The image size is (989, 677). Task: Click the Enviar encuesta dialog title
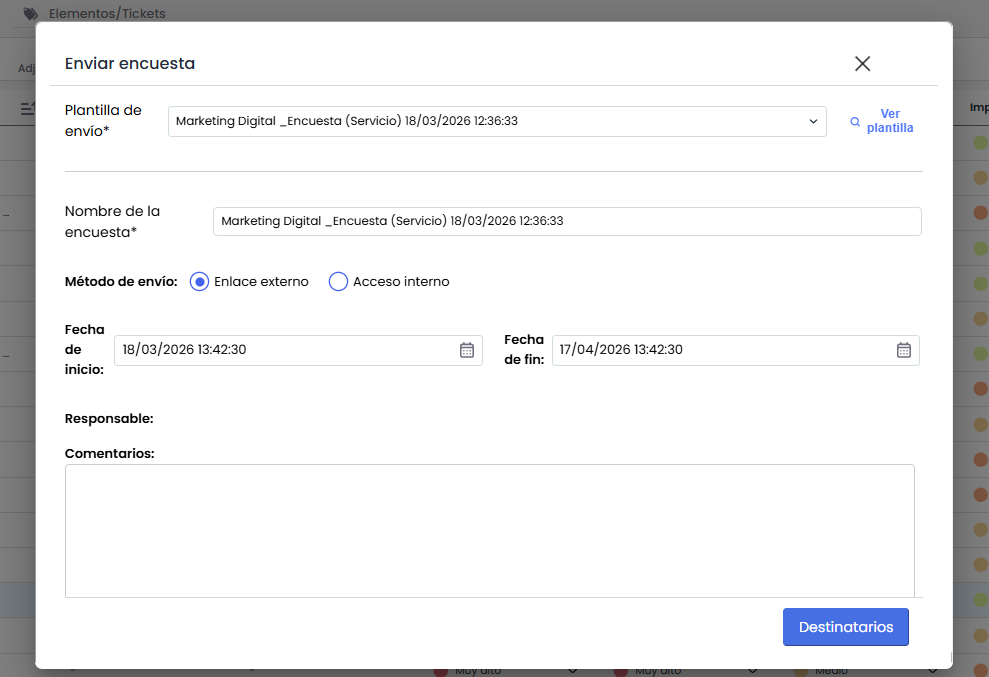tap(130, 64)
